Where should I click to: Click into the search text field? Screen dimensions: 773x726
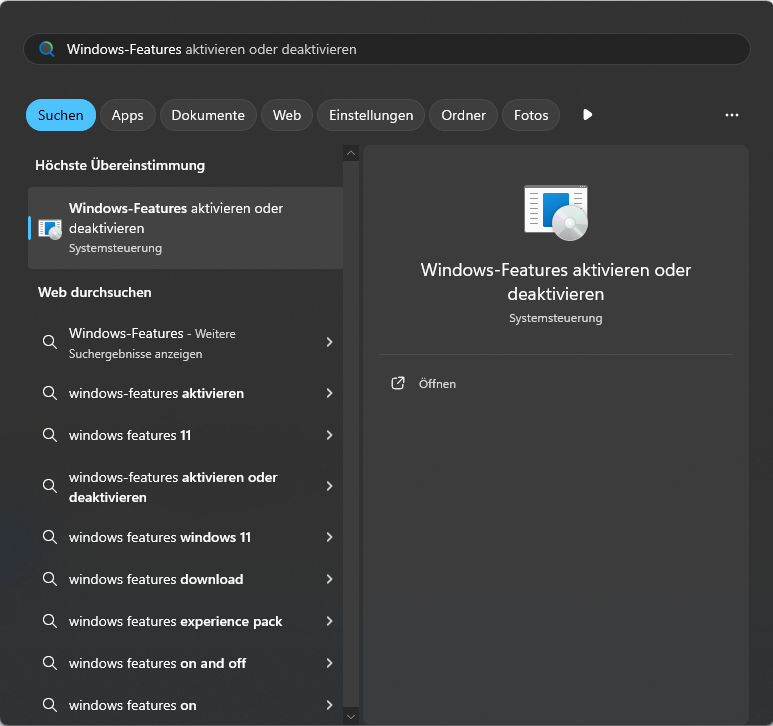click(x=400, y=49)
